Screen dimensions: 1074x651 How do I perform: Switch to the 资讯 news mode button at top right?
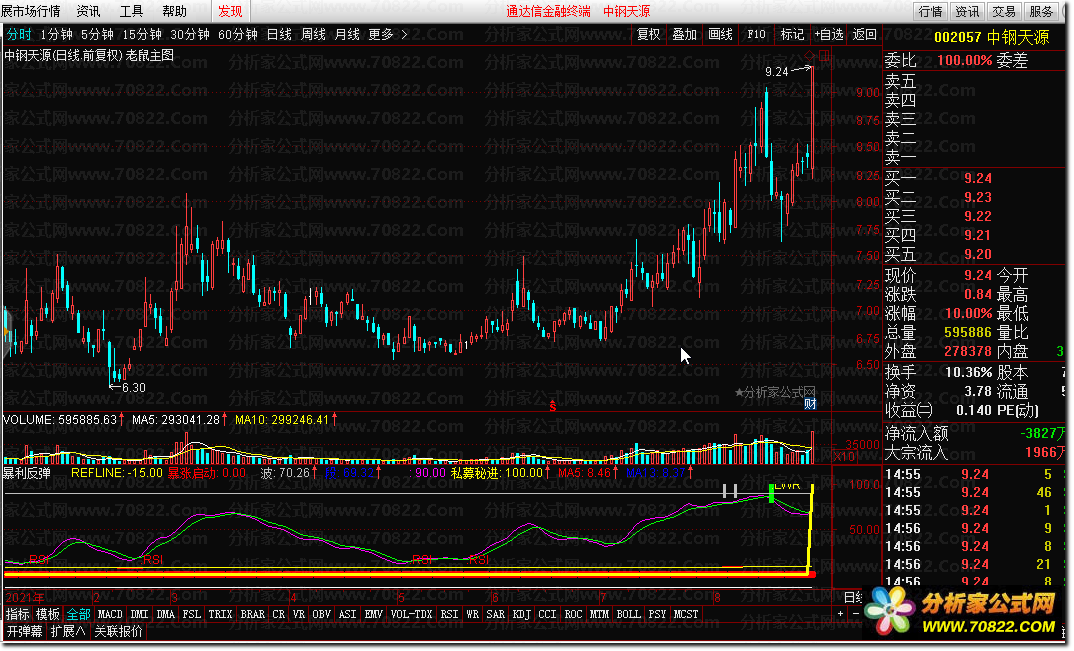click(x=967, y=11)
